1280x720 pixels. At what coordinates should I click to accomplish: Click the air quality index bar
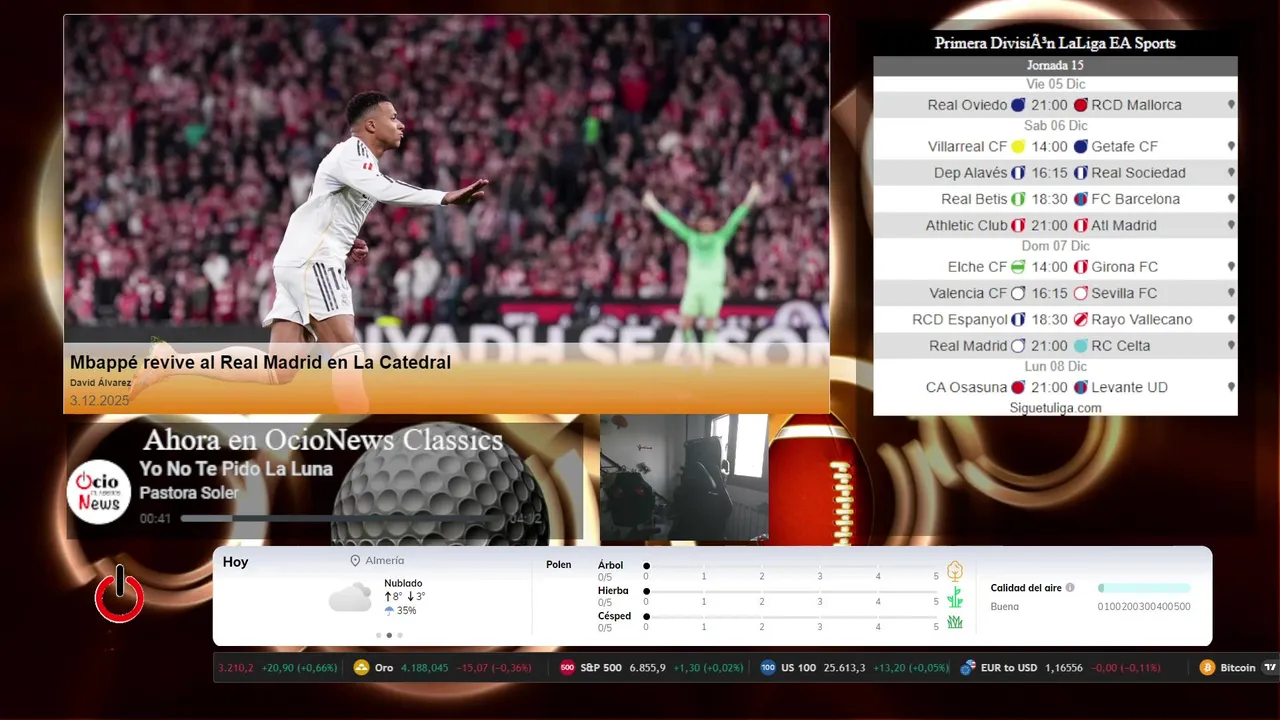click(x=1144, y=588)
